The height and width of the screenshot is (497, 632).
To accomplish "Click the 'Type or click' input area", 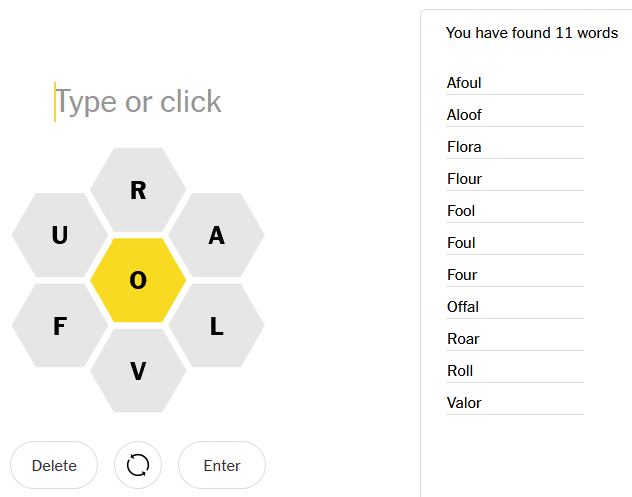I will 138,102.
